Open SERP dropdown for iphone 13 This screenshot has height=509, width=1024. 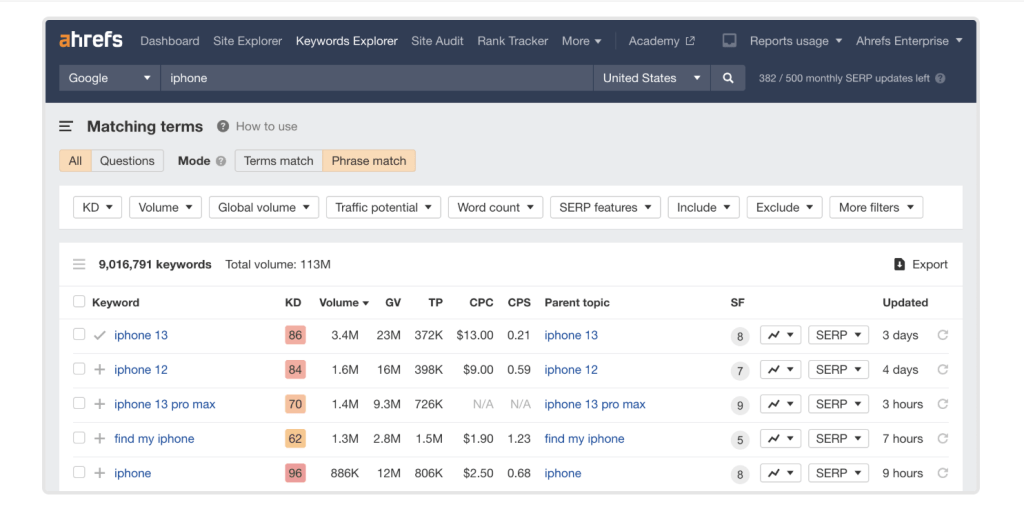tap(839, 335)
